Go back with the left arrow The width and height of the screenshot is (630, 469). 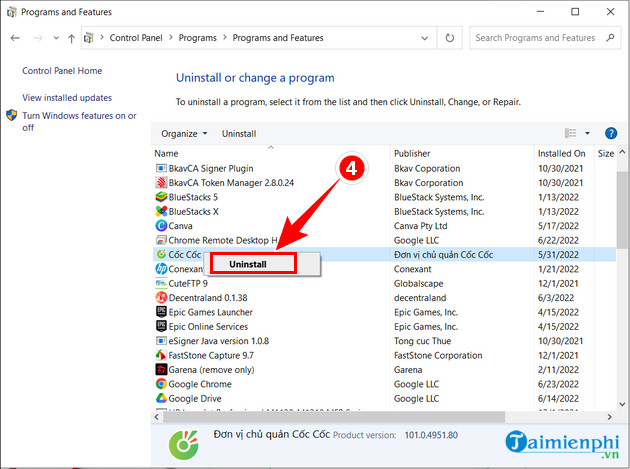(15, 38)
